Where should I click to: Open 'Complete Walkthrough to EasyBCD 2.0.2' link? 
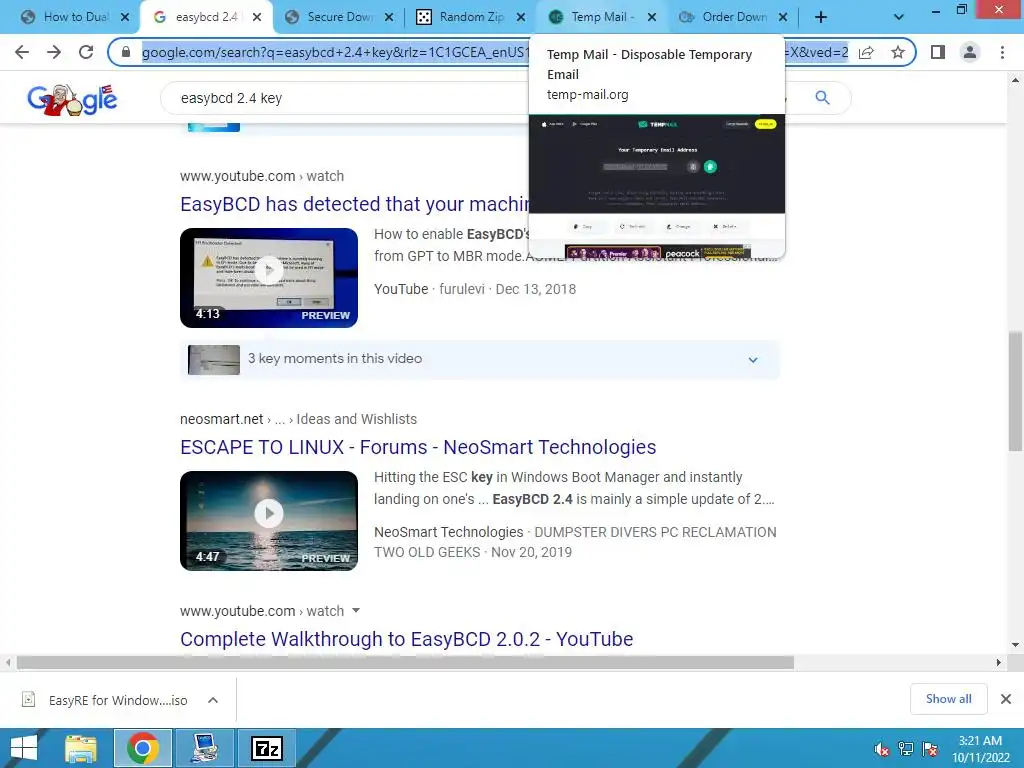(x=406, y=639)
